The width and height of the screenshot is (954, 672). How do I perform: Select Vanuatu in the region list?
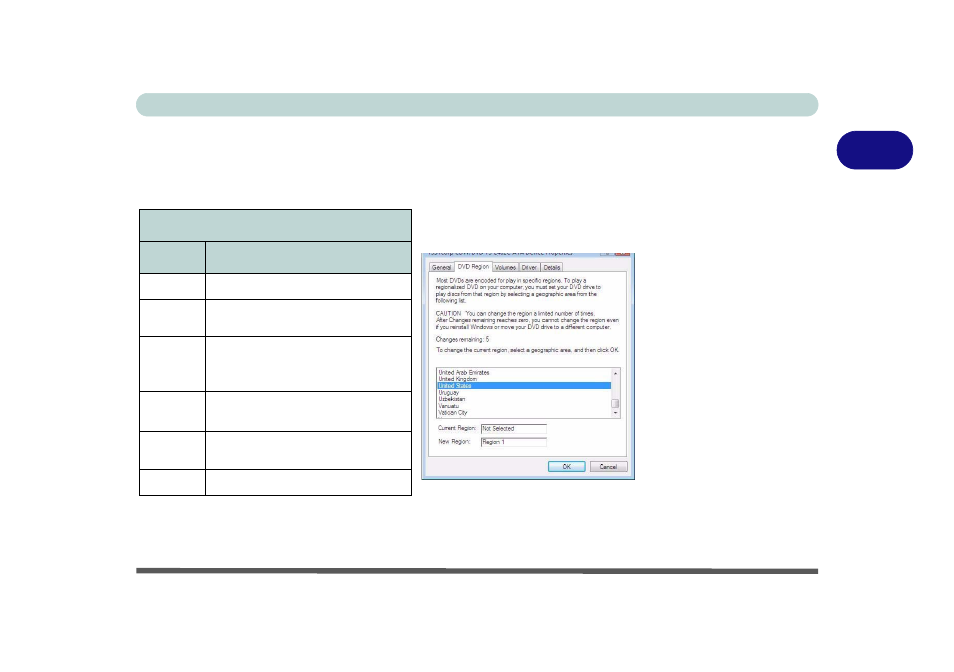pyautogui.click(x=524, y=406)
